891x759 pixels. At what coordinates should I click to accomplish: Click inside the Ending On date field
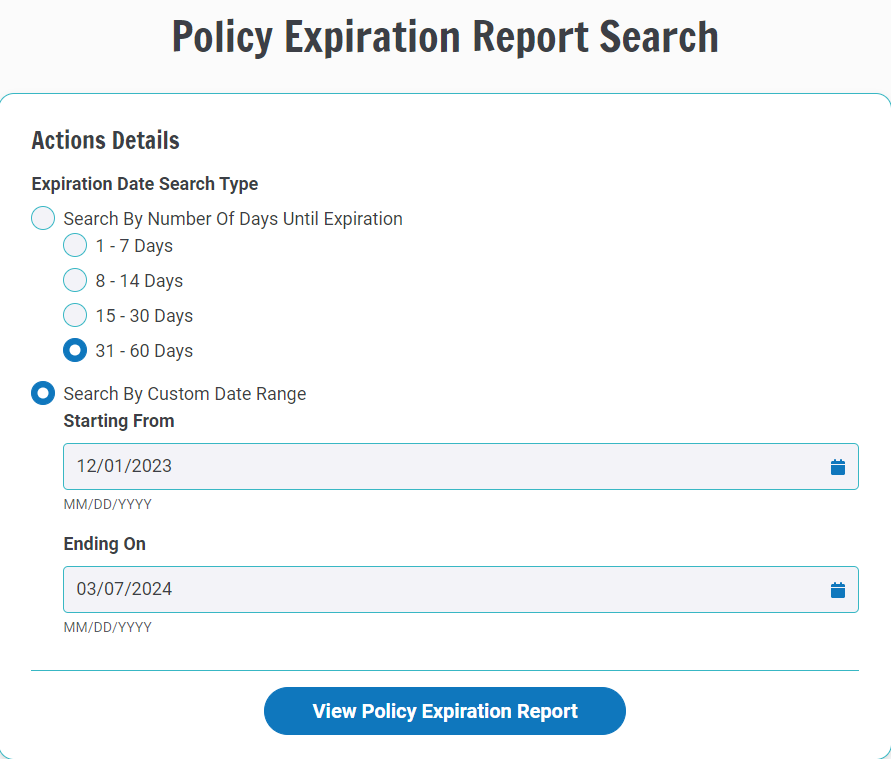click(400, 589)
